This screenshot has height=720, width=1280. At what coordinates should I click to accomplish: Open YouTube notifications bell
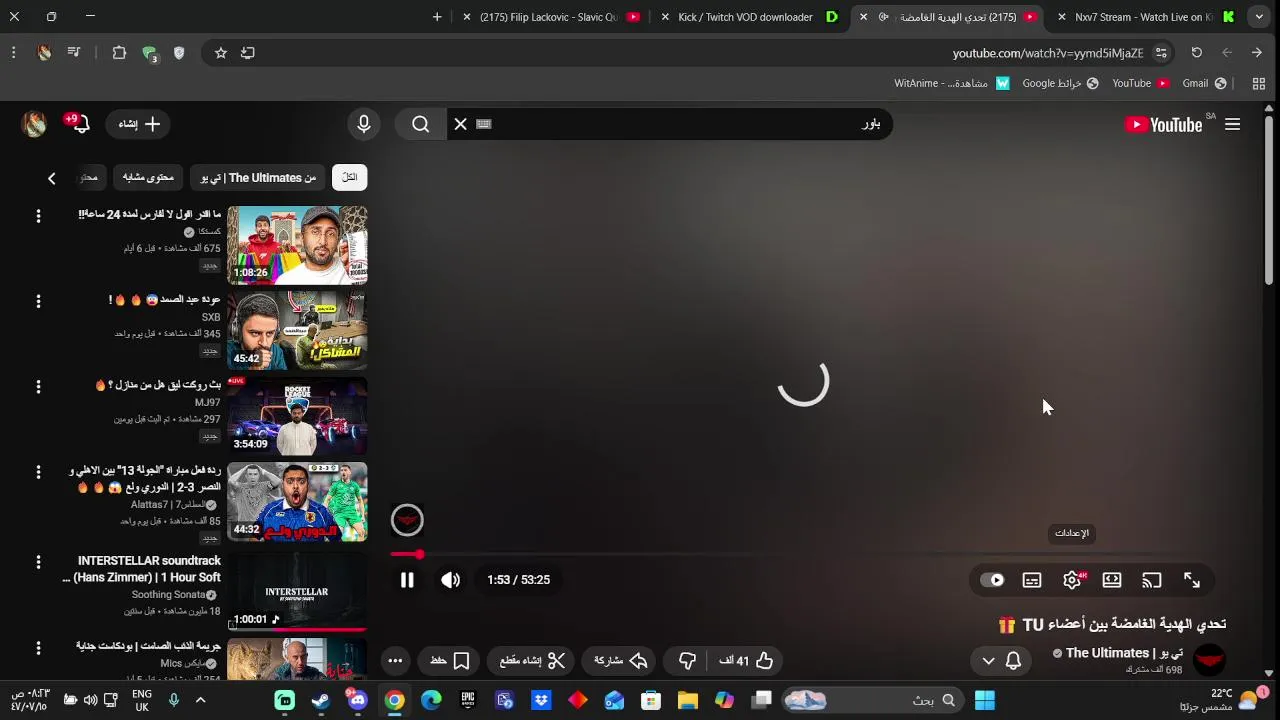[80, 124]
